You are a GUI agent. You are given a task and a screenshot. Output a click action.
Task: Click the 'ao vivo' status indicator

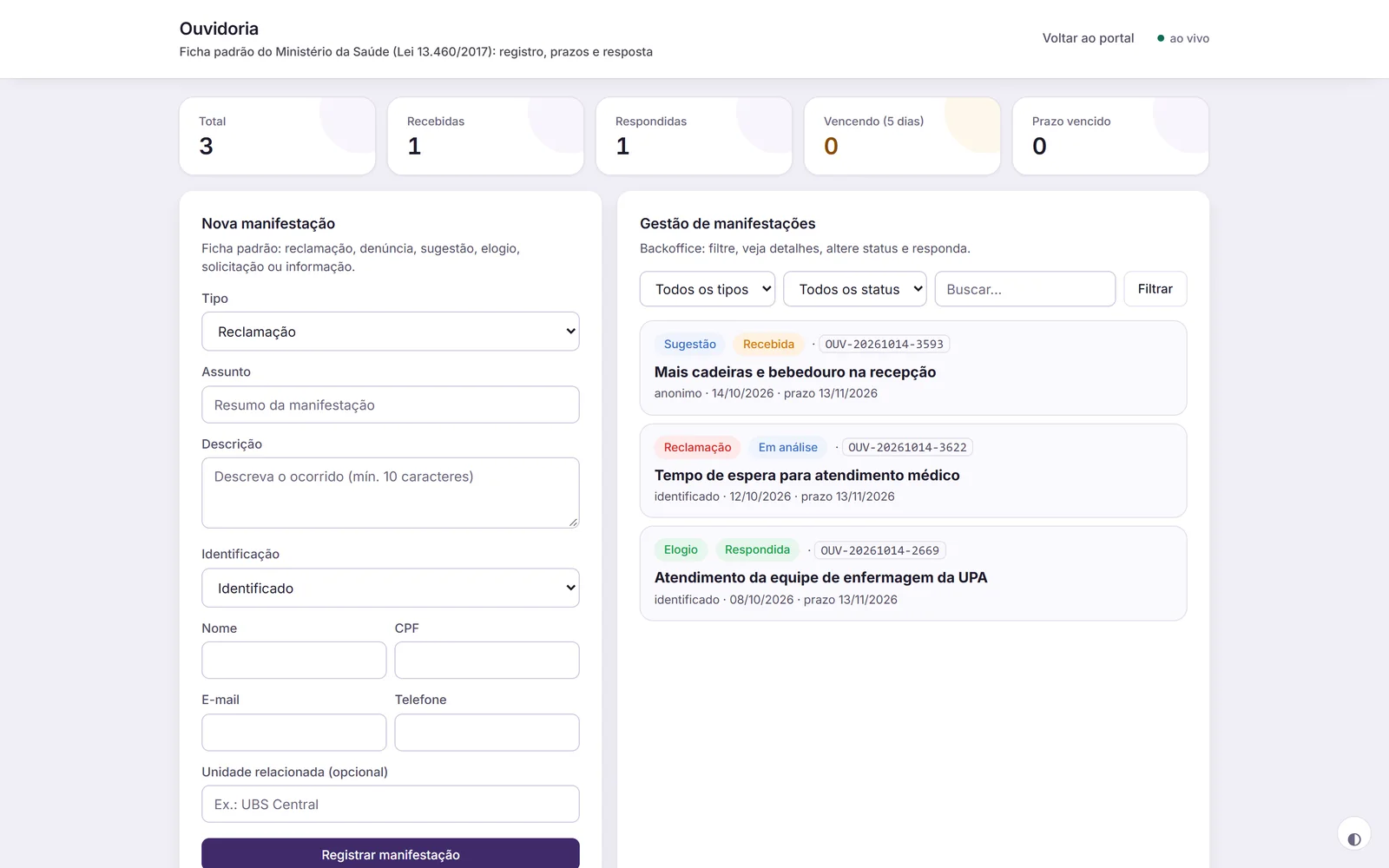click(1183, 38)
